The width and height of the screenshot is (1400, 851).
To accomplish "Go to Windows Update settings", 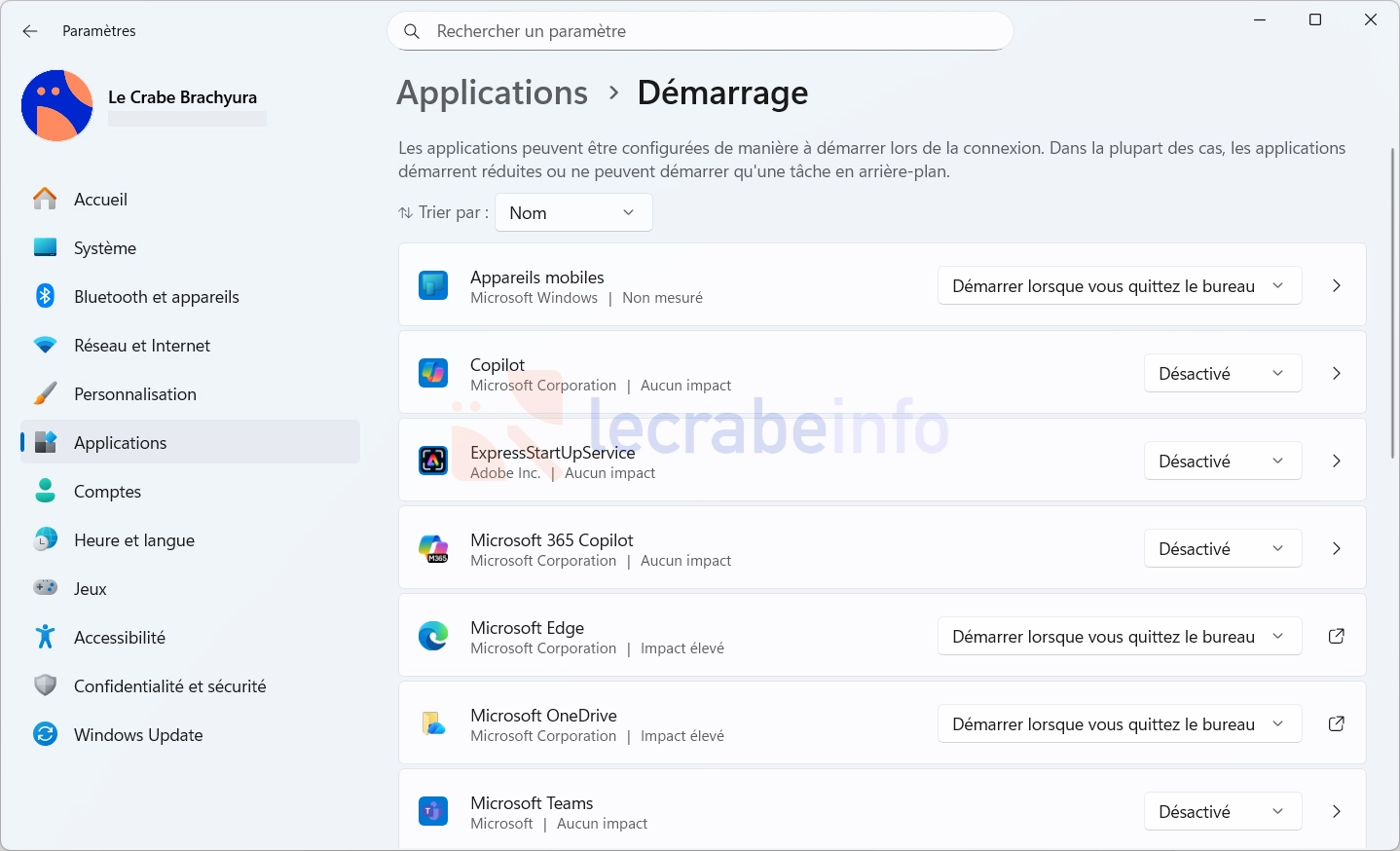I will pyautogui.click(x=138, y=735).
